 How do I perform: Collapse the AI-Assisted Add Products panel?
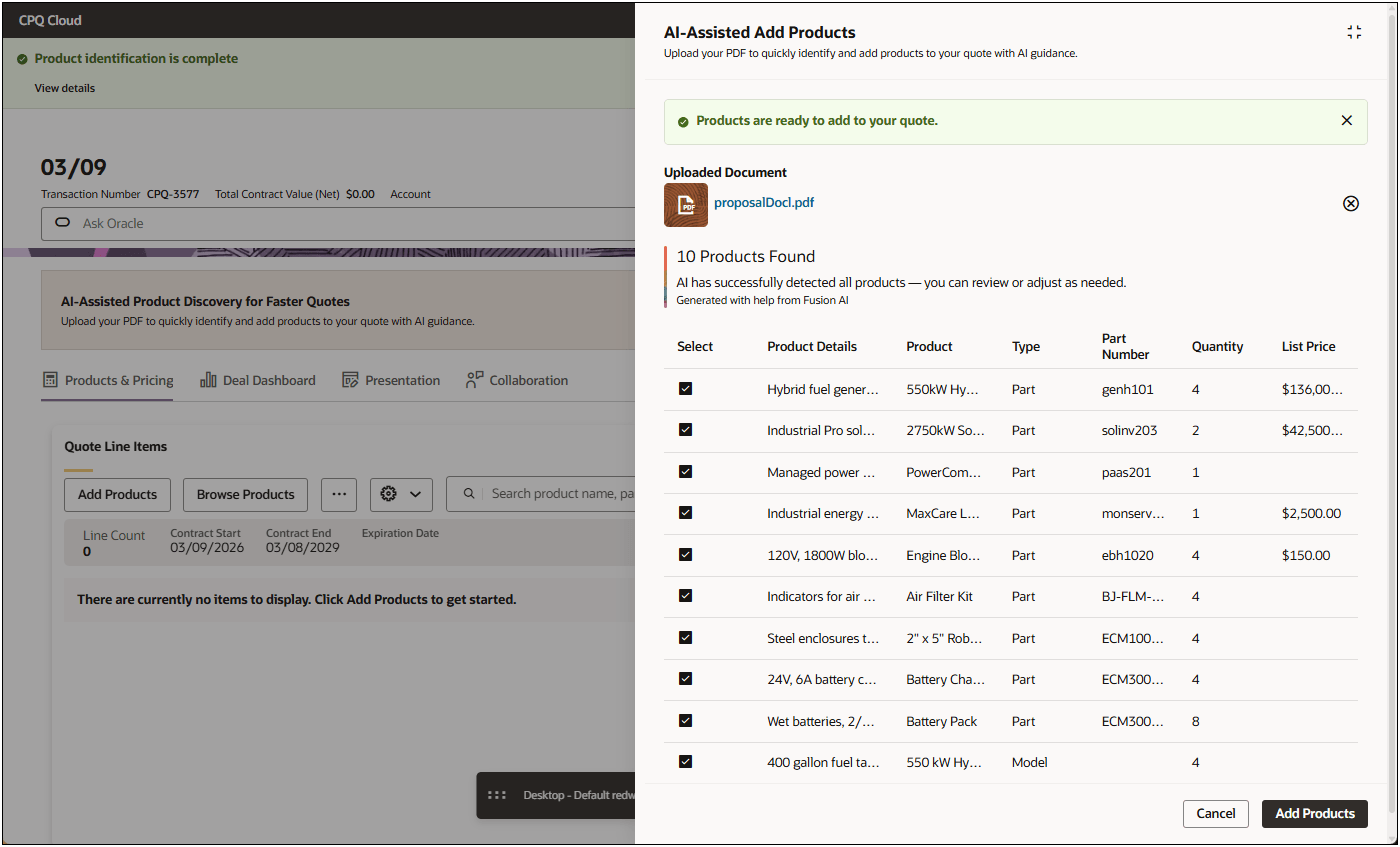[1354, 32]
